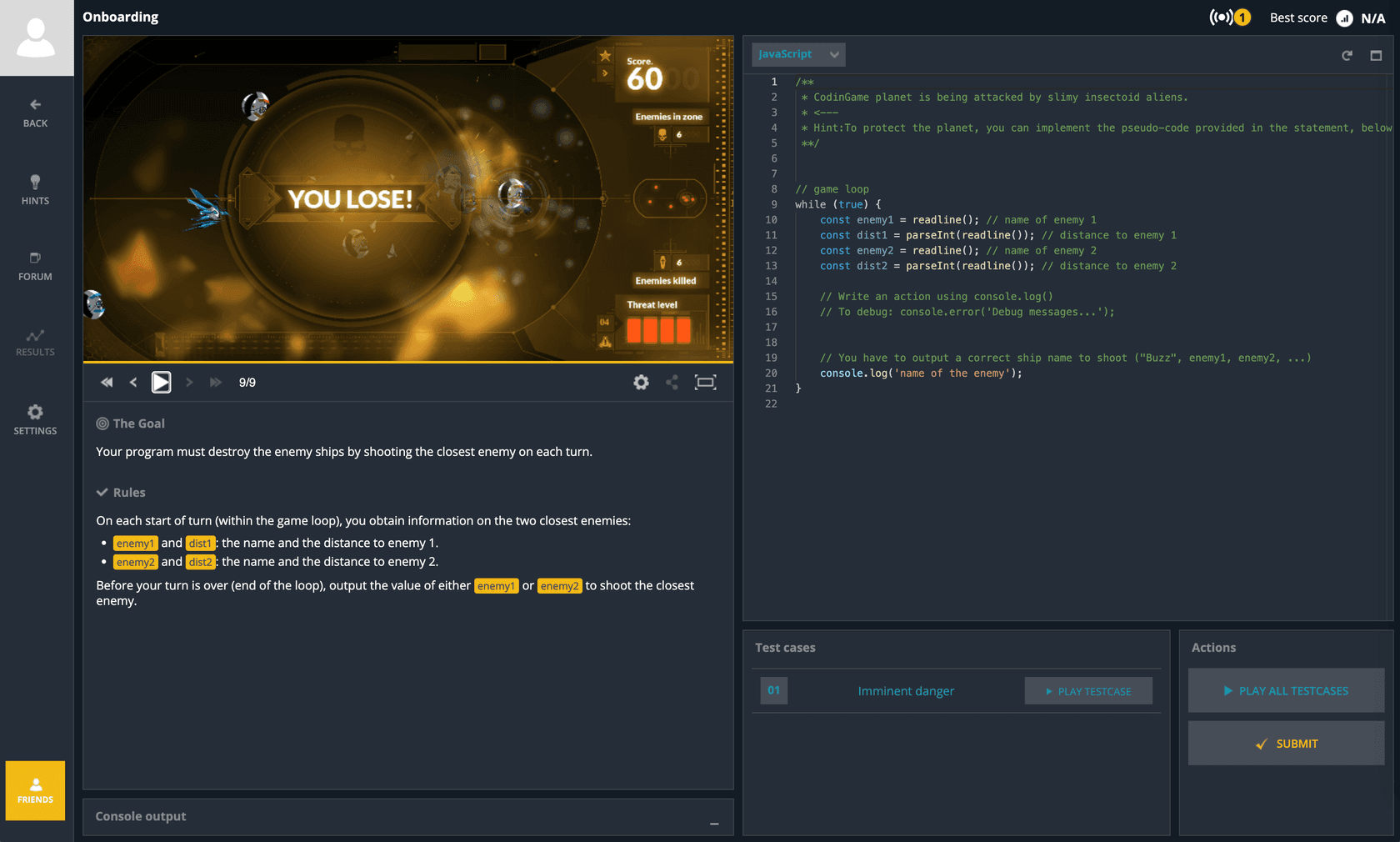The width and height of the screenshot is (1400, 842).
Task: Rewind replay to the first frame
Action: tap(107, 382)
